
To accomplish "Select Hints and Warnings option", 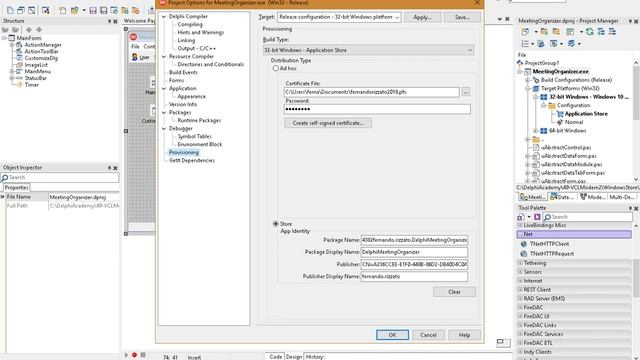I will (x=200, y=33).
